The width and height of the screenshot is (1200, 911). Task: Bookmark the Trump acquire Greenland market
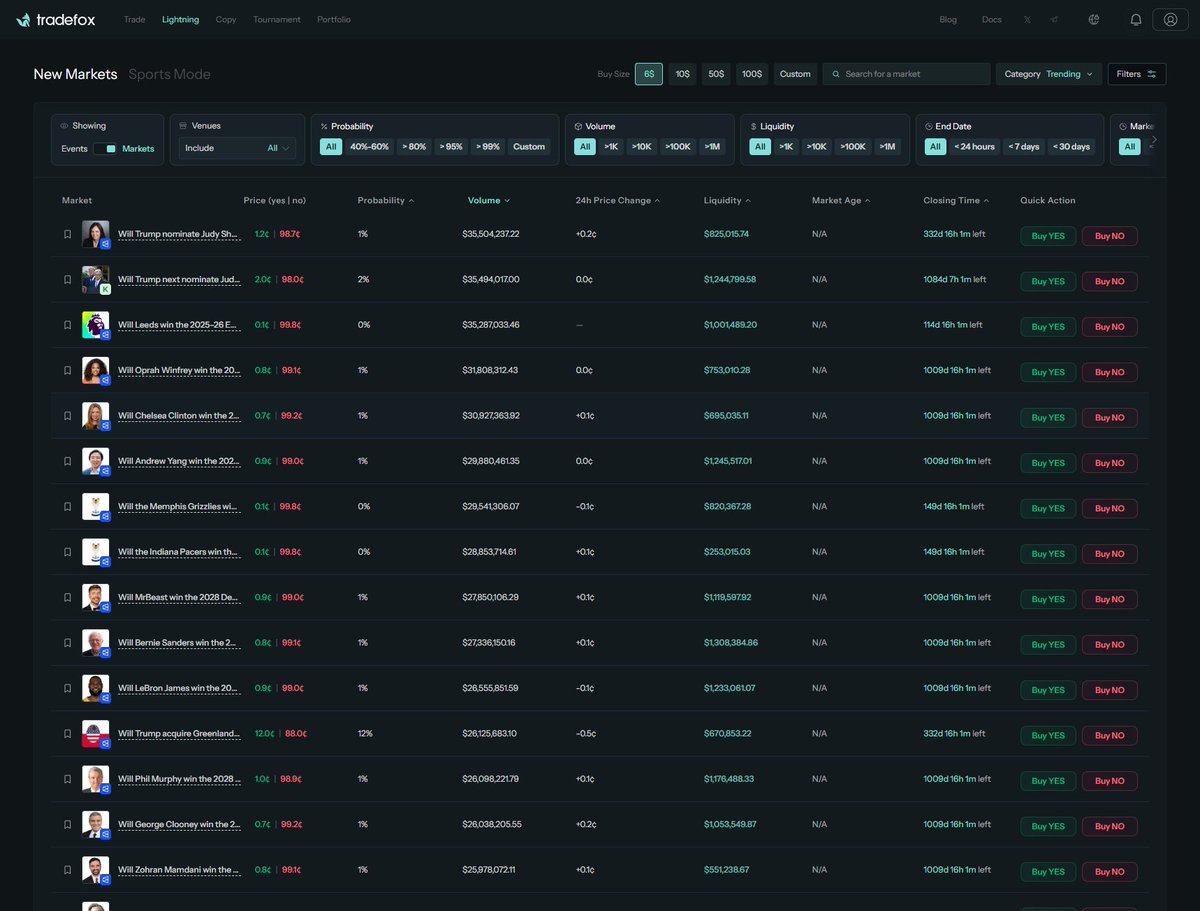tap(68, 734)
